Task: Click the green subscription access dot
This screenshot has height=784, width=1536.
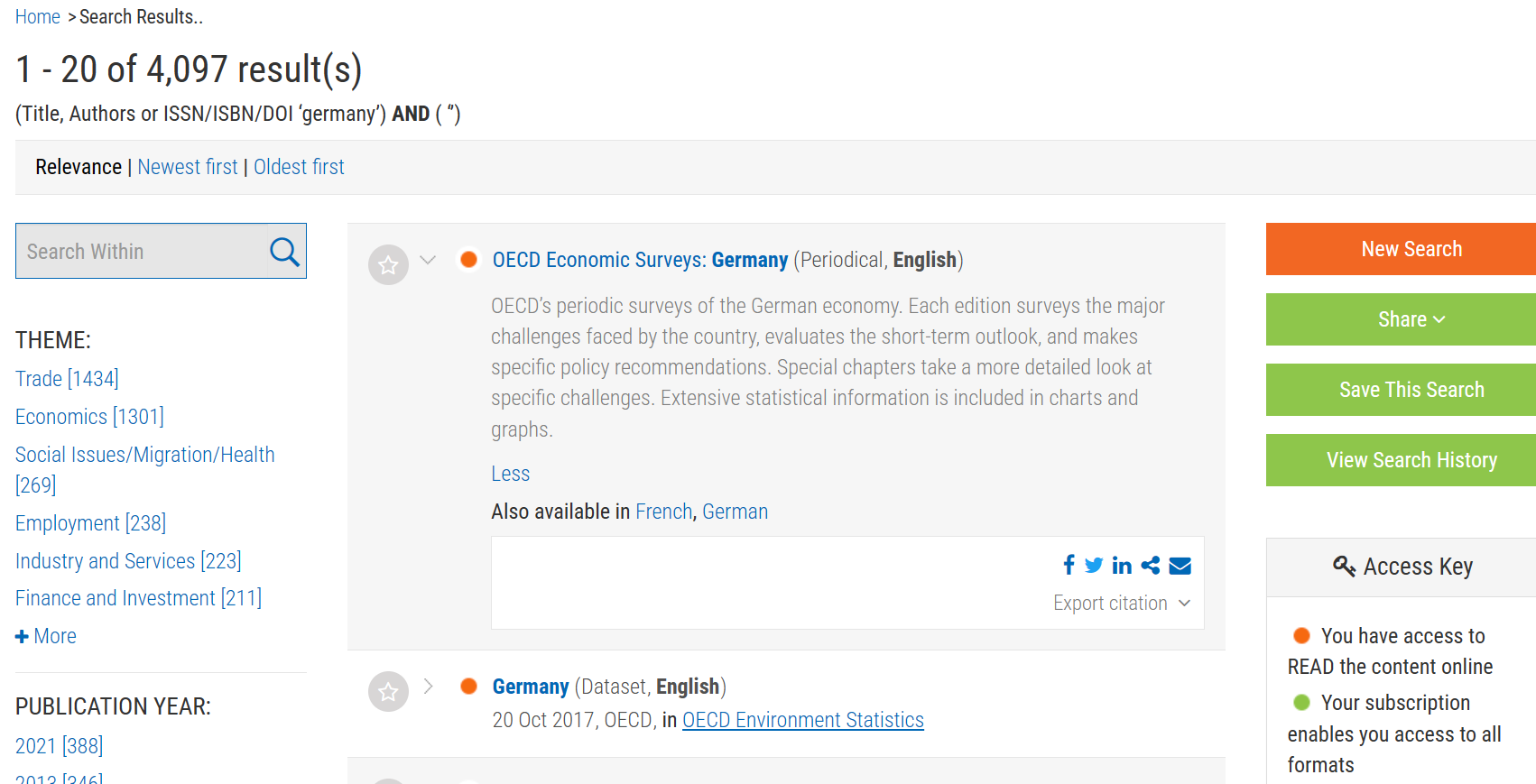Action: coord(1301,703)
